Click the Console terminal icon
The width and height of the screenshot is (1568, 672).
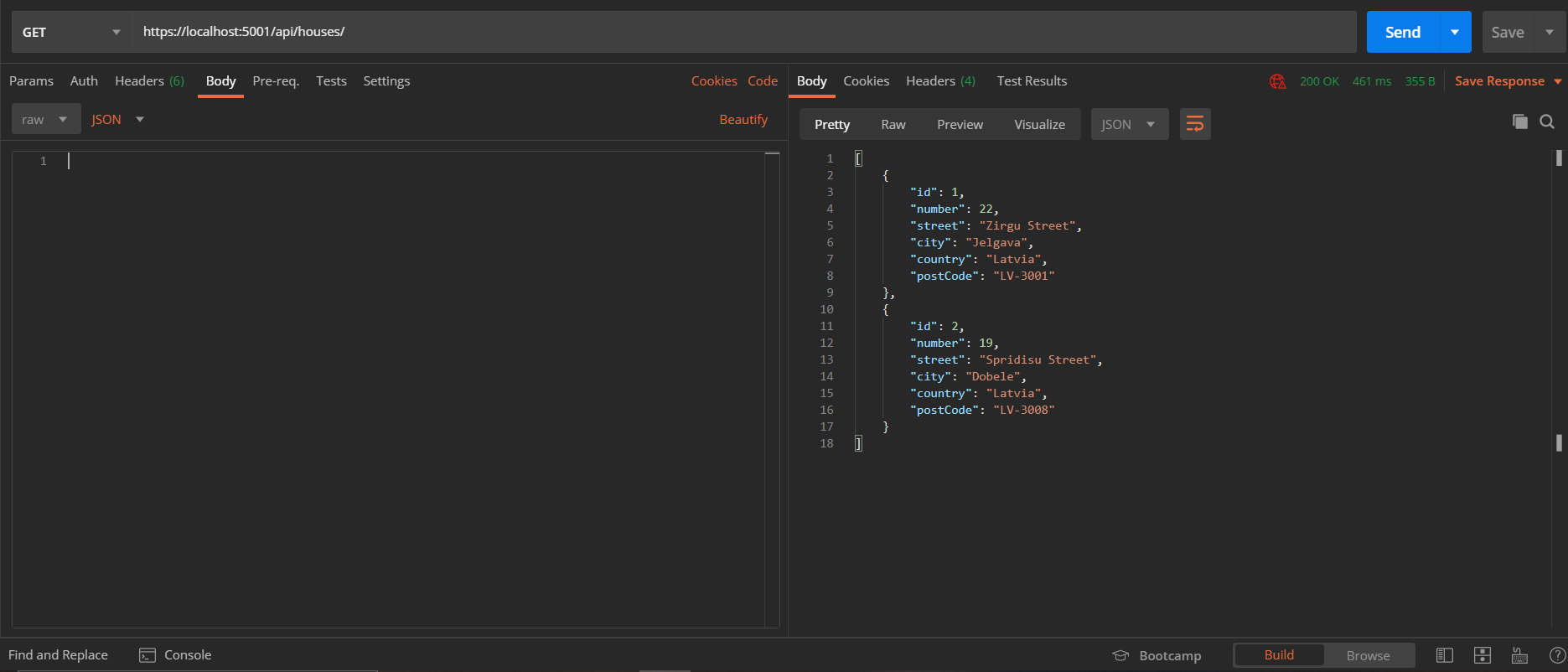(x=147, y=655)
